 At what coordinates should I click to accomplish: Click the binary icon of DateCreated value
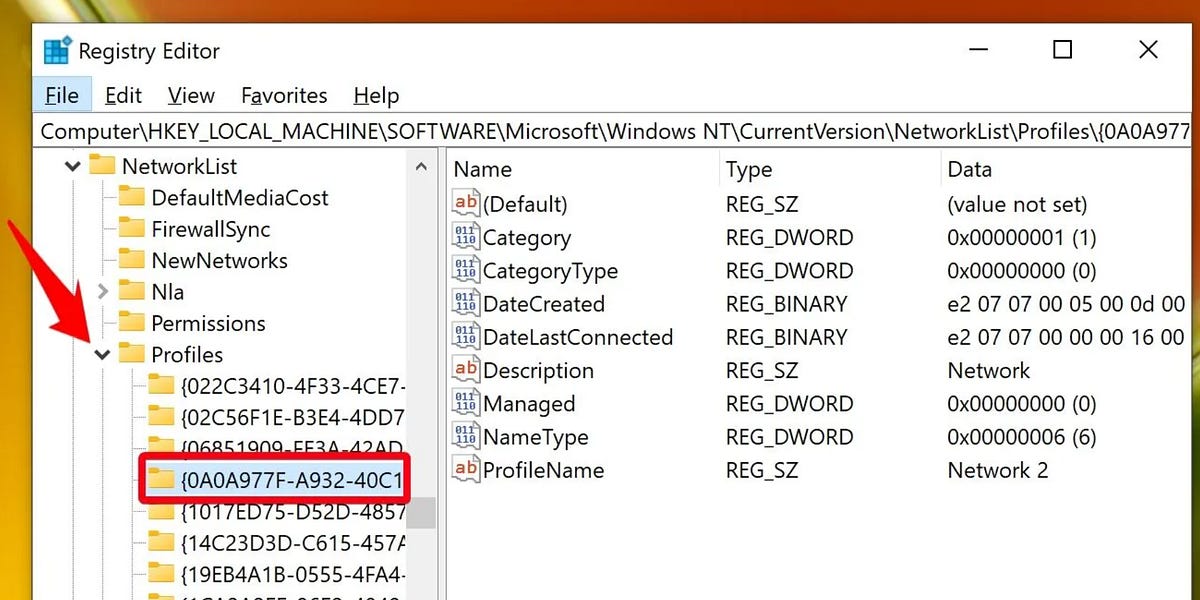466,303
